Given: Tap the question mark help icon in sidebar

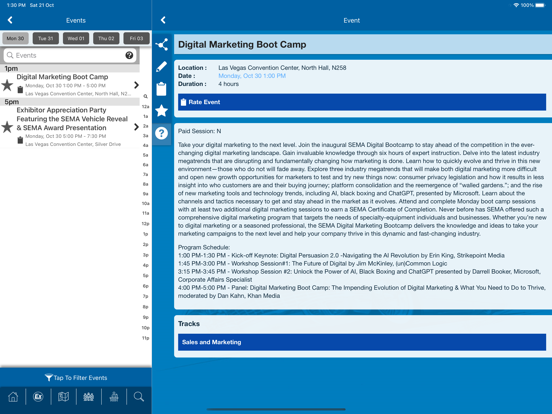Looking at the screenshot, I should [162, 133].
